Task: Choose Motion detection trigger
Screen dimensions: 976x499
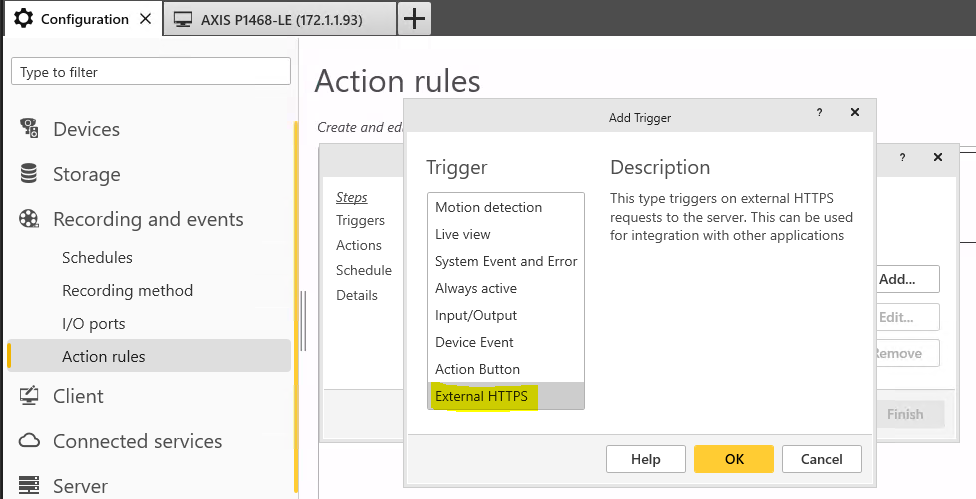Action: (x=505, y=207)
